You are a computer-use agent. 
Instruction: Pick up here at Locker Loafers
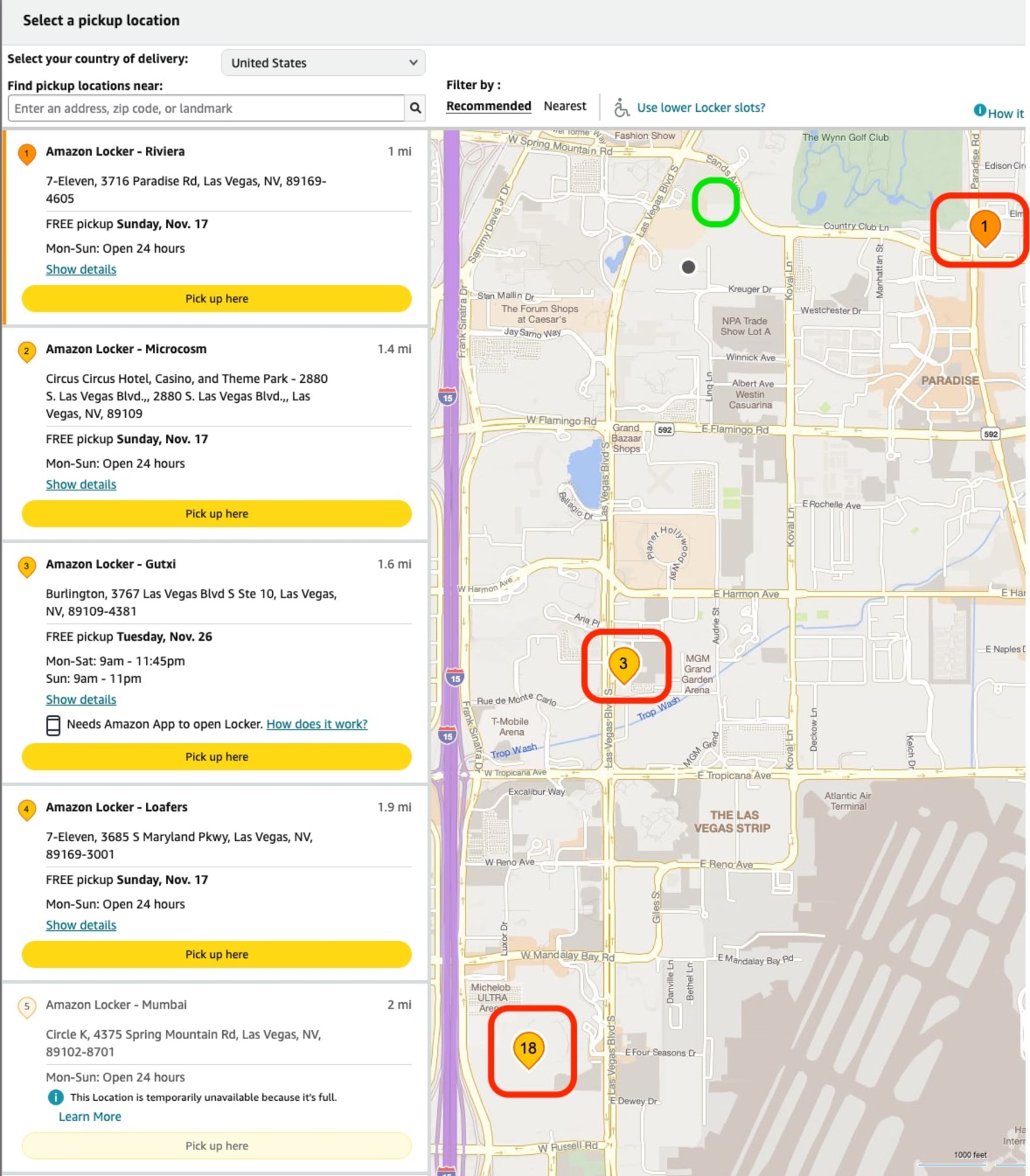click(x=216, y=954)
